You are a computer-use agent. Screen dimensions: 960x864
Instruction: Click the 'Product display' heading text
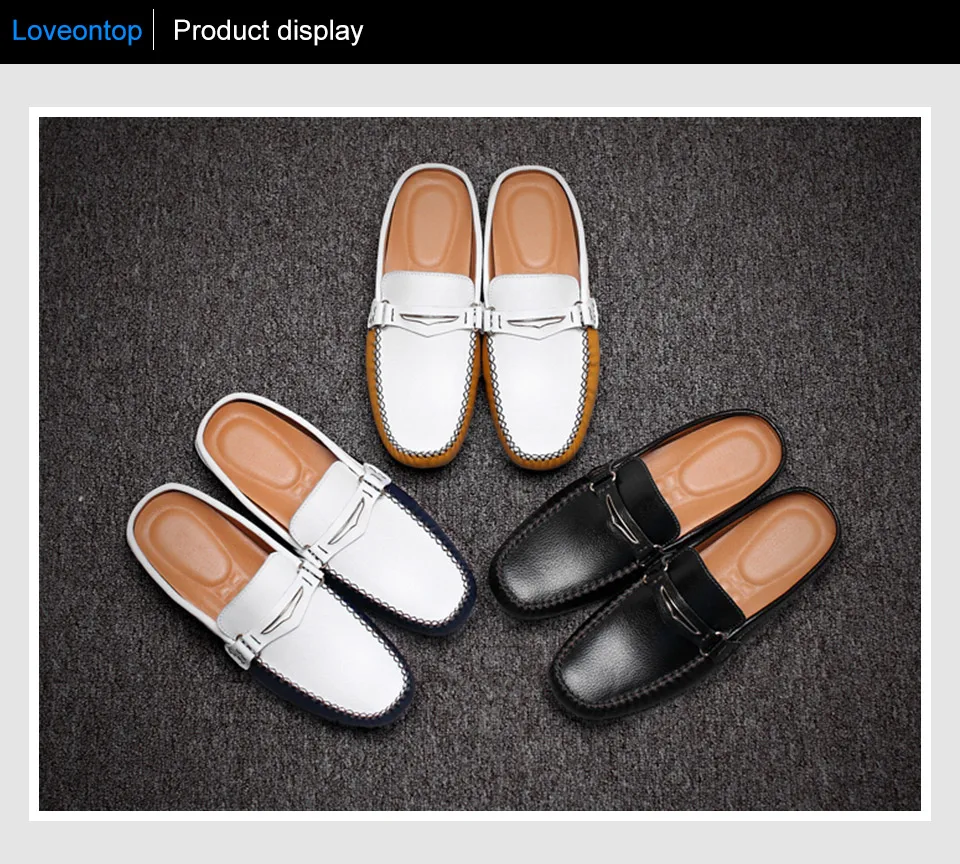coord(268,31)
